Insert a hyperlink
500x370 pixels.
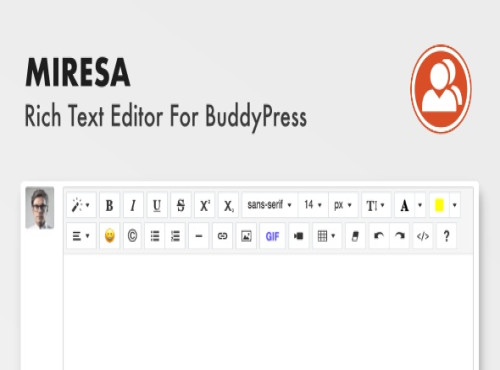point(222,236)
